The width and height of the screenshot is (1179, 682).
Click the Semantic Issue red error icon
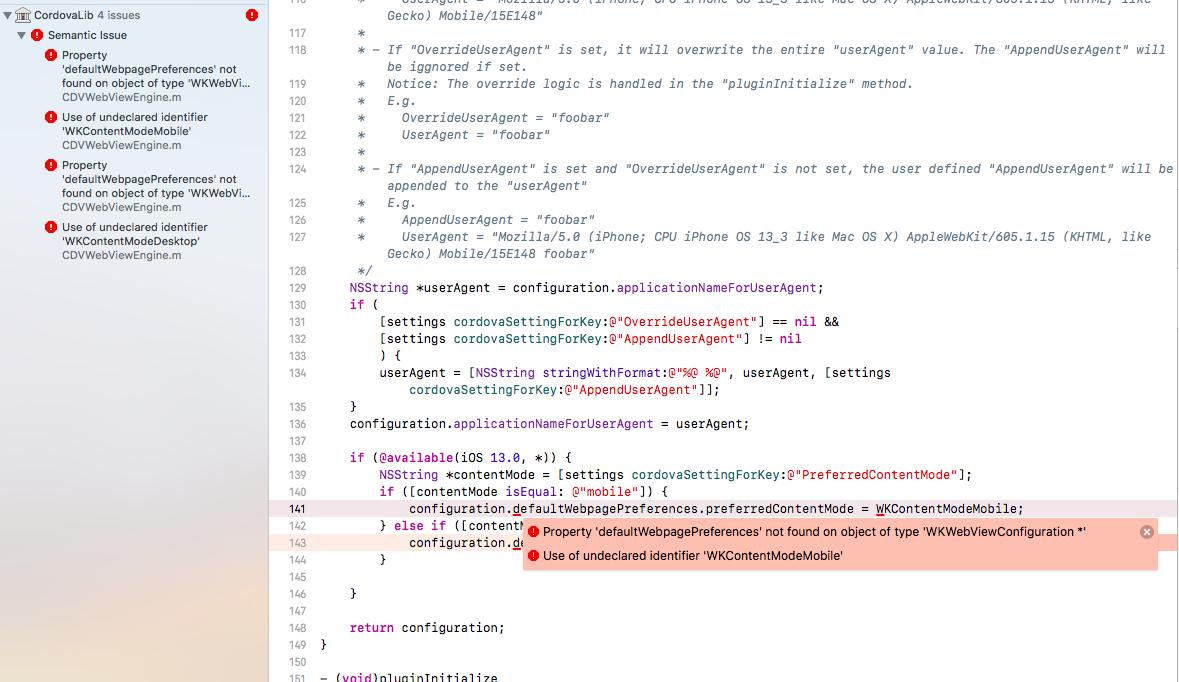[37, 35]
